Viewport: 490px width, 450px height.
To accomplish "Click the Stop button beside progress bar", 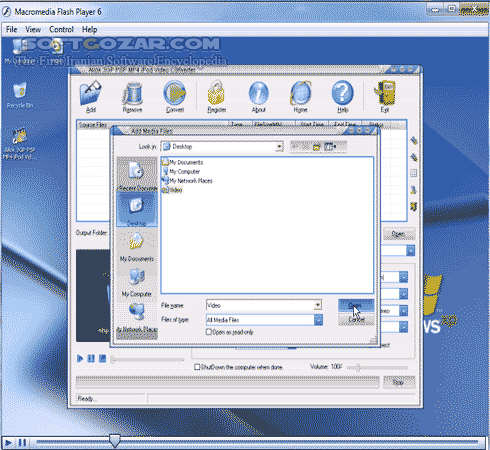I will point(399,382).
